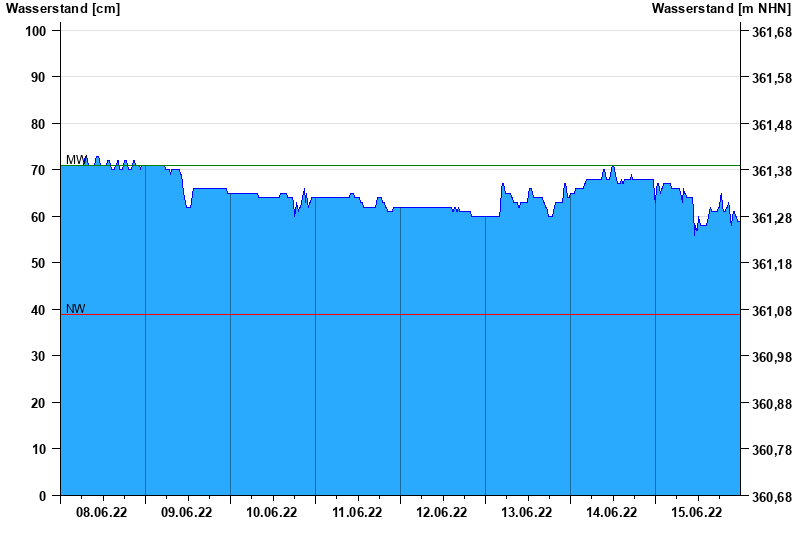This screenshot has height=550, width=800.
Task: Click the 361,48 value on the right axis
Action: 772,125
